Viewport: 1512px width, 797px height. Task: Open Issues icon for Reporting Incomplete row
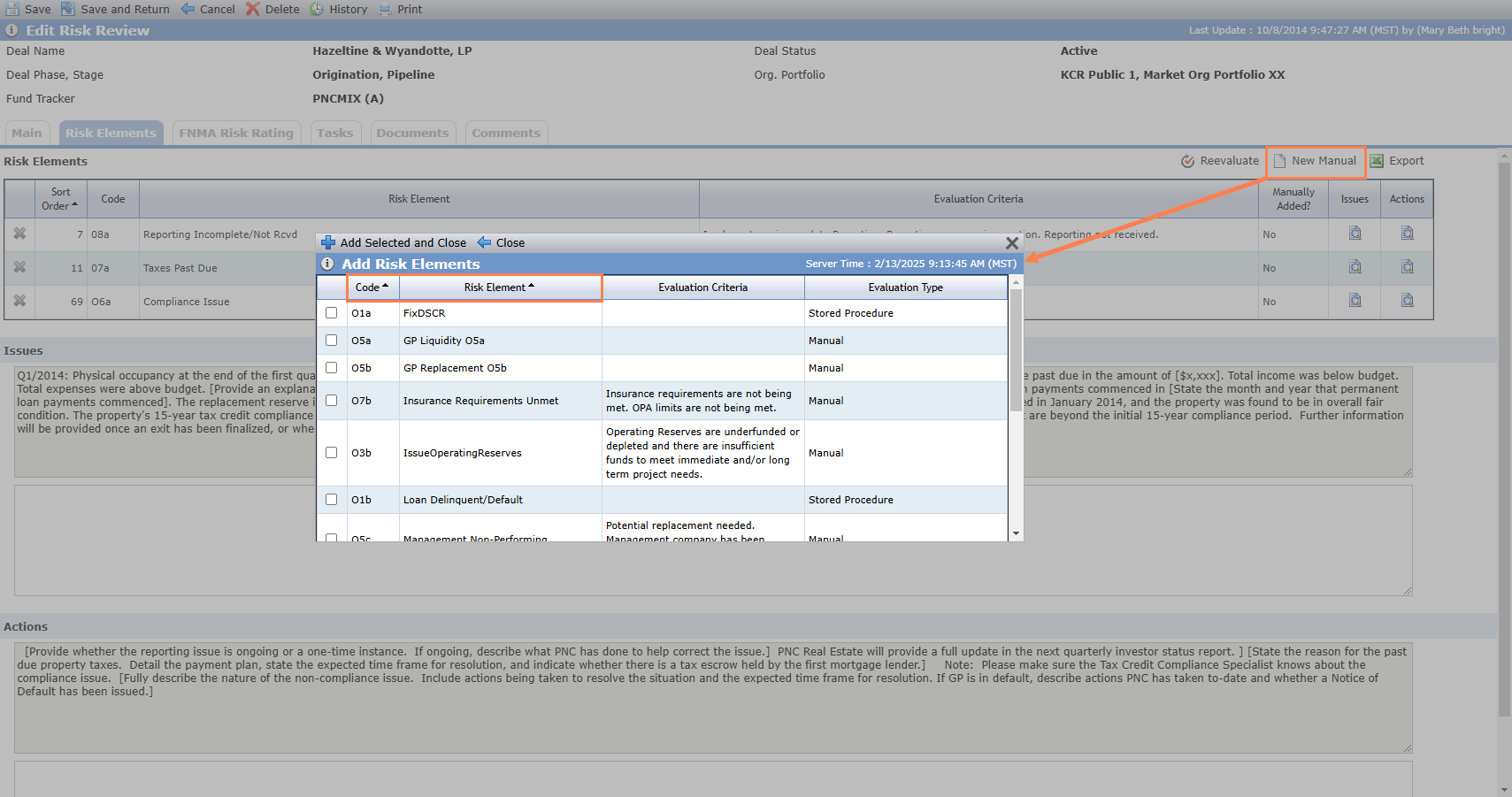point(1355,234)
